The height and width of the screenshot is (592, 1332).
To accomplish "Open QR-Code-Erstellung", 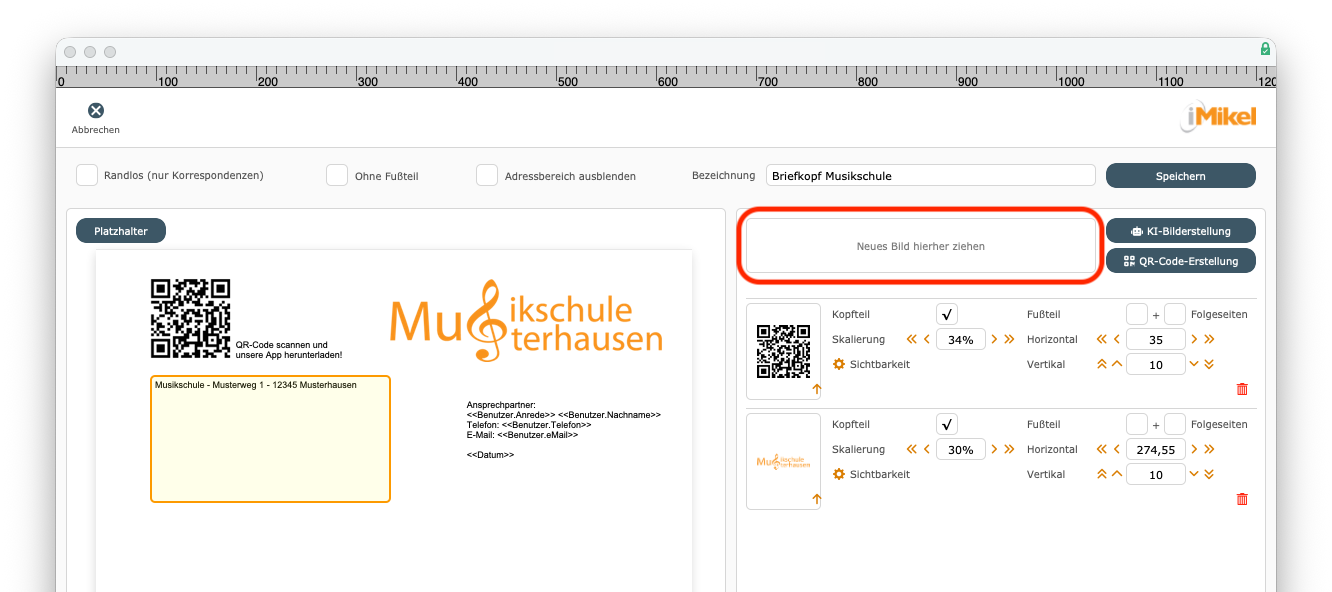I will pyautogui.click(x=1180, y=261).
